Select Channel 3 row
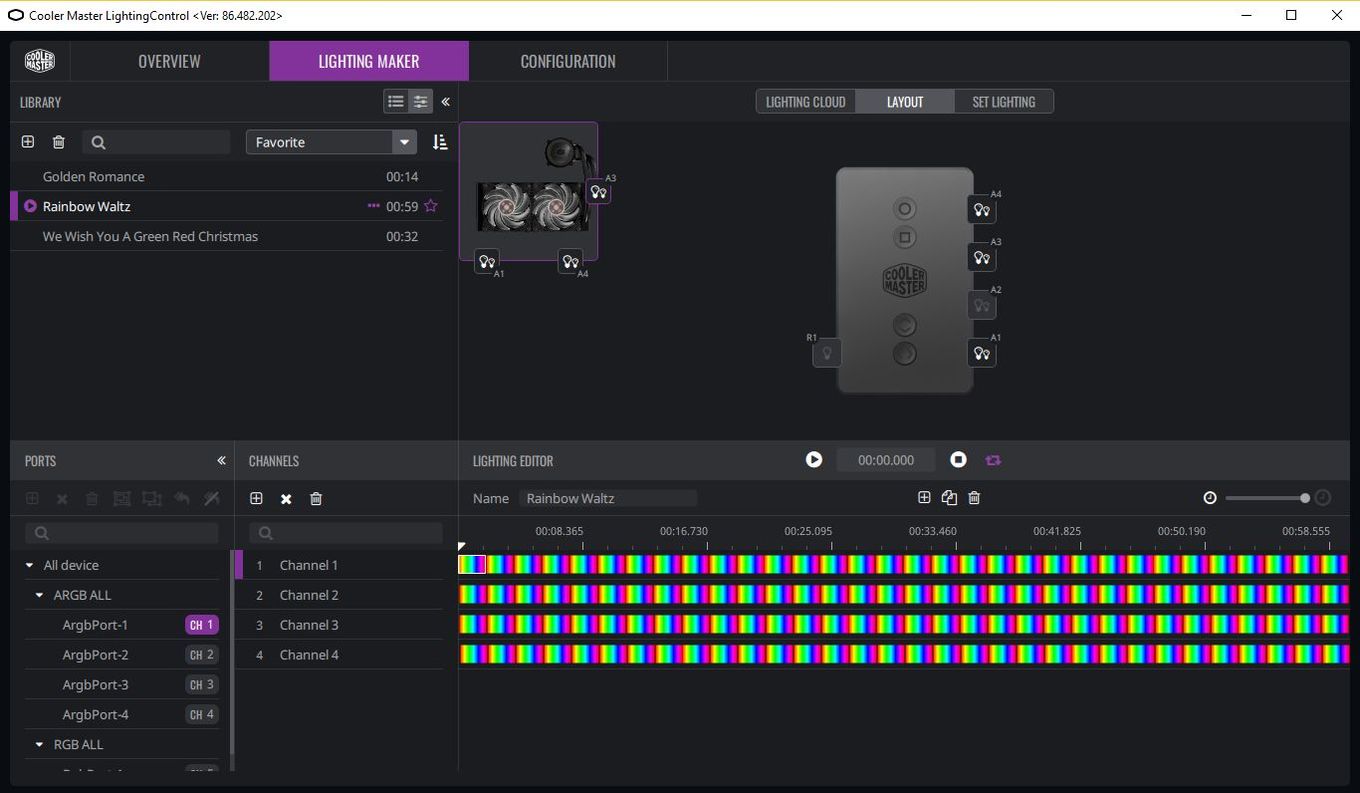 (339, 625)
